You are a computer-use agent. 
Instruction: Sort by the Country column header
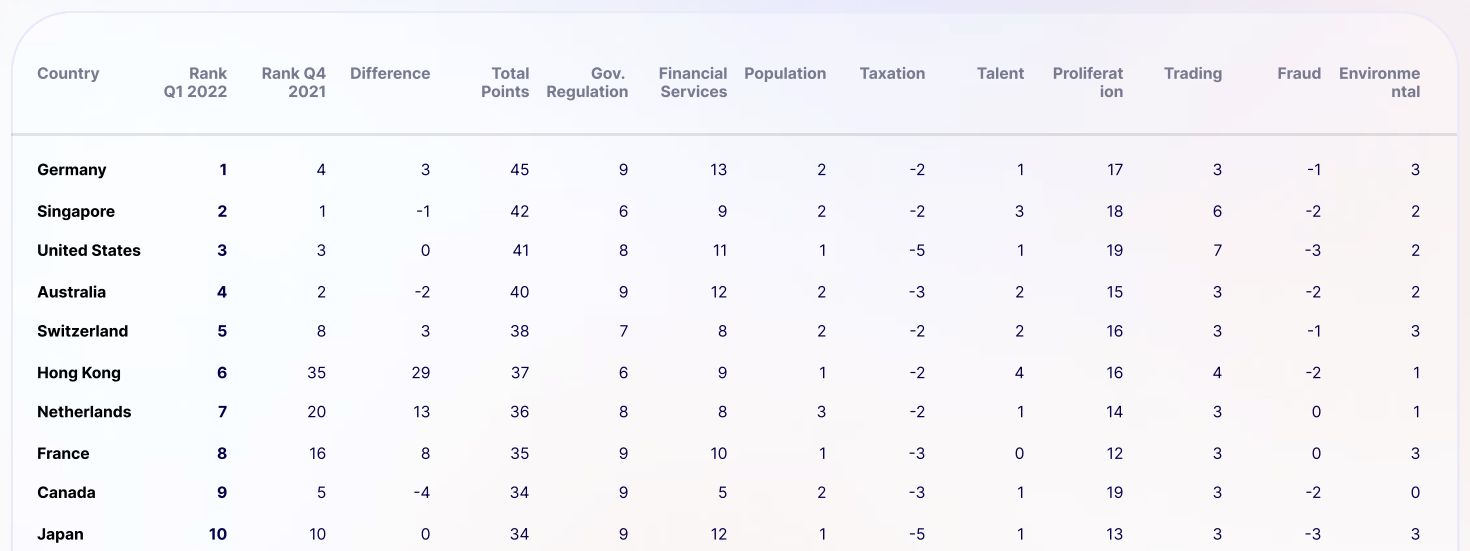(x=68, y=73)
